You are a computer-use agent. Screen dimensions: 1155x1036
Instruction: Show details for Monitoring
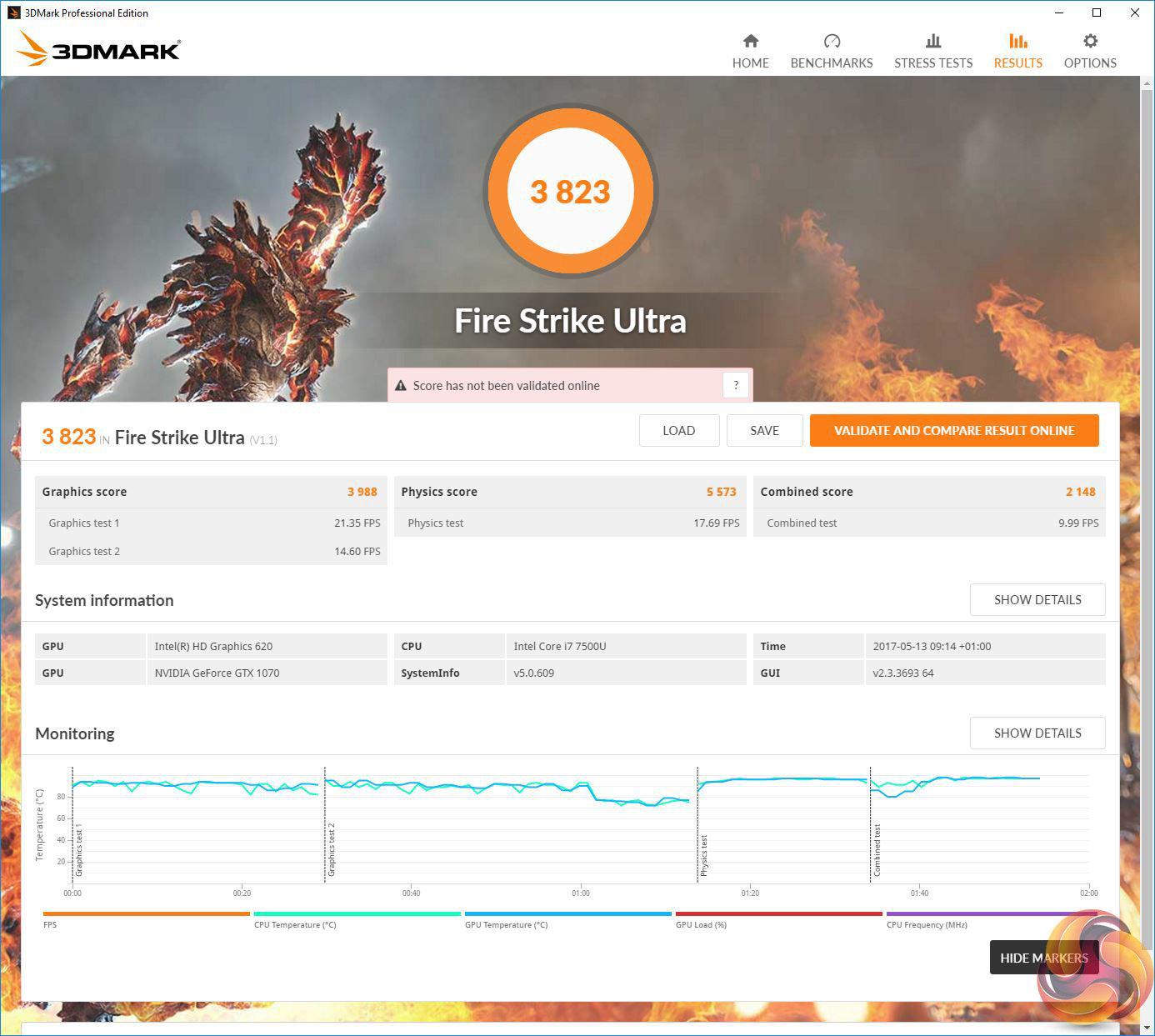coord(1037,733)
